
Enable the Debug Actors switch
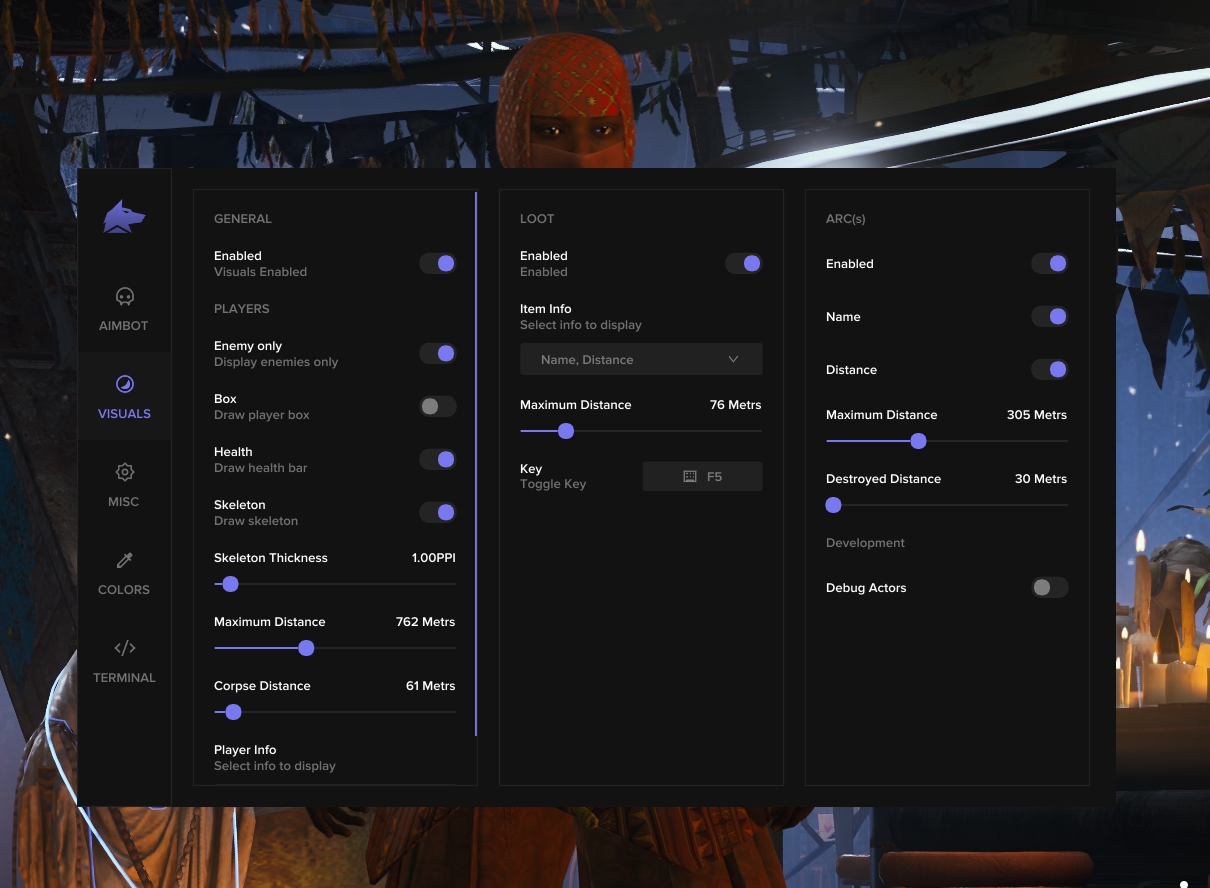pos(1050,587)
